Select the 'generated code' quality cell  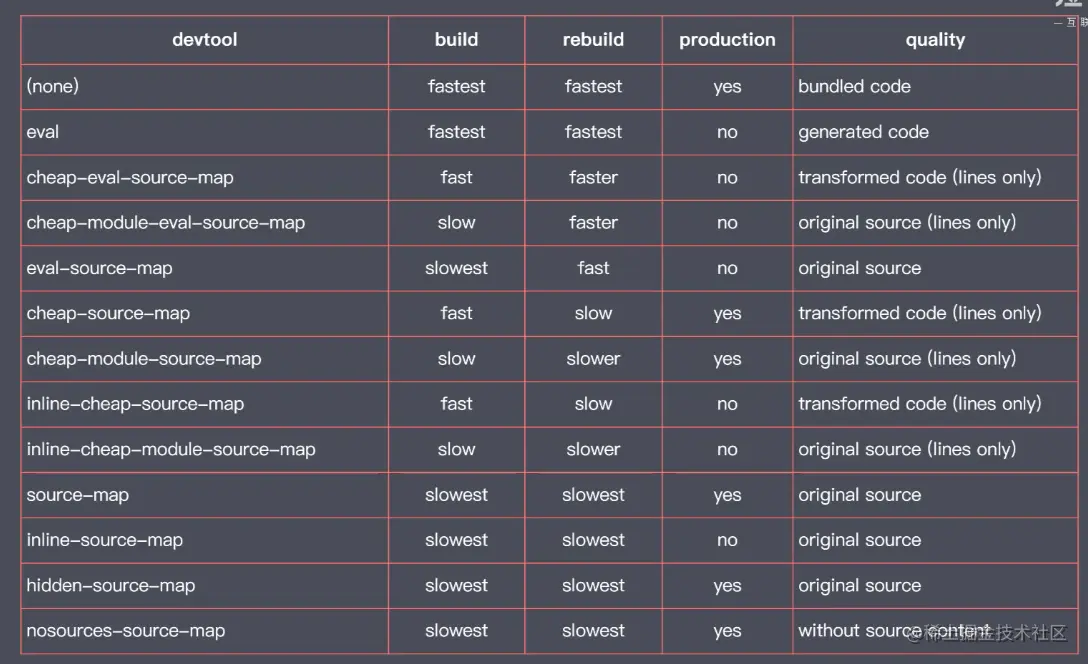[863, 132]
